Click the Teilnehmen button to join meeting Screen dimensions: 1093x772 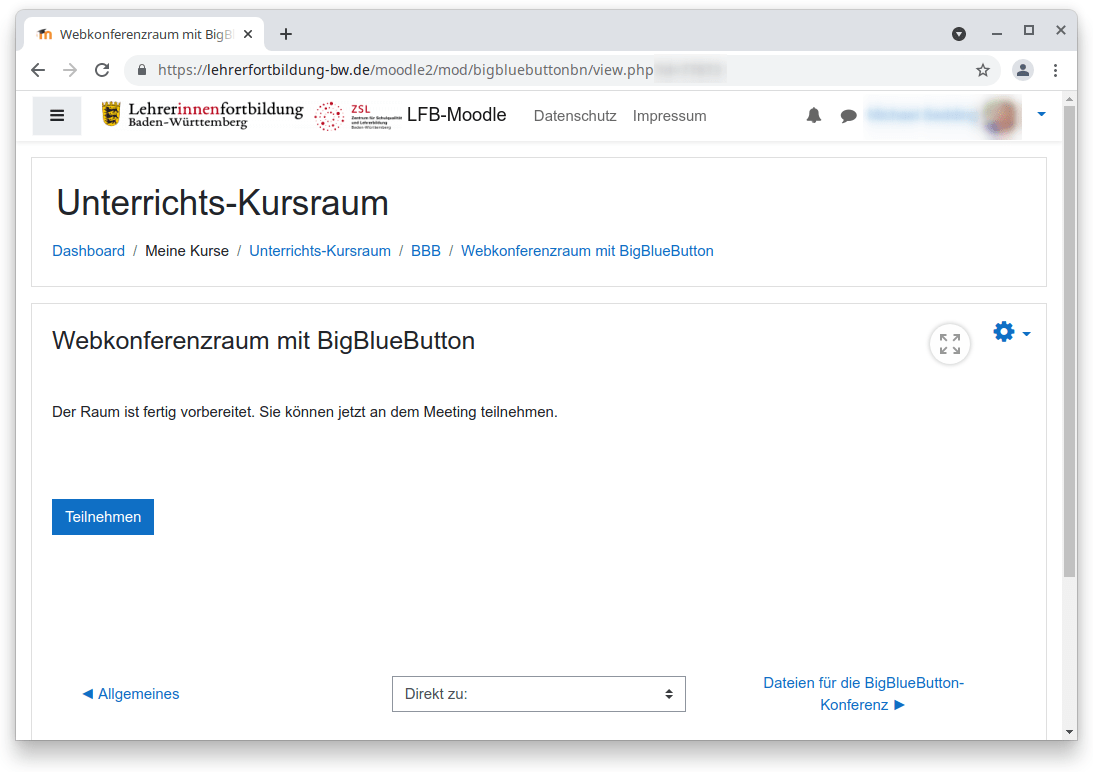point(103,517)
